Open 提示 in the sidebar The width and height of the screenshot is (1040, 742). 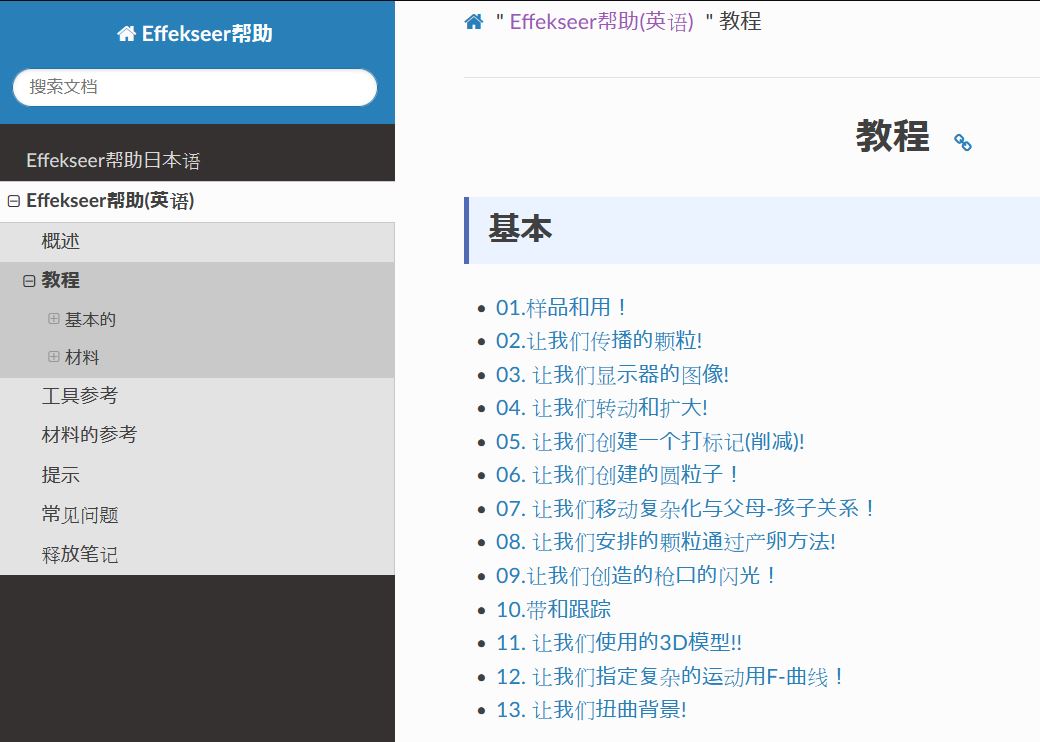tap(60, 475)
